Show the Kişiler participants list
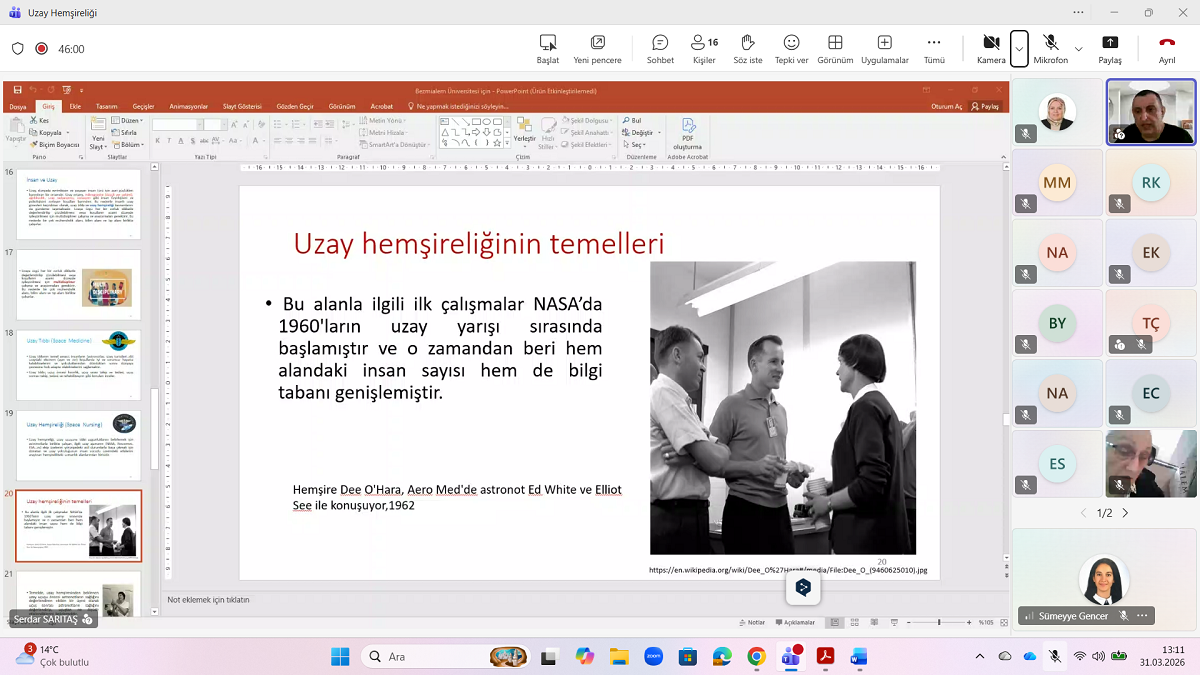The image size is (1200, 675). click(x=704, y=48)
